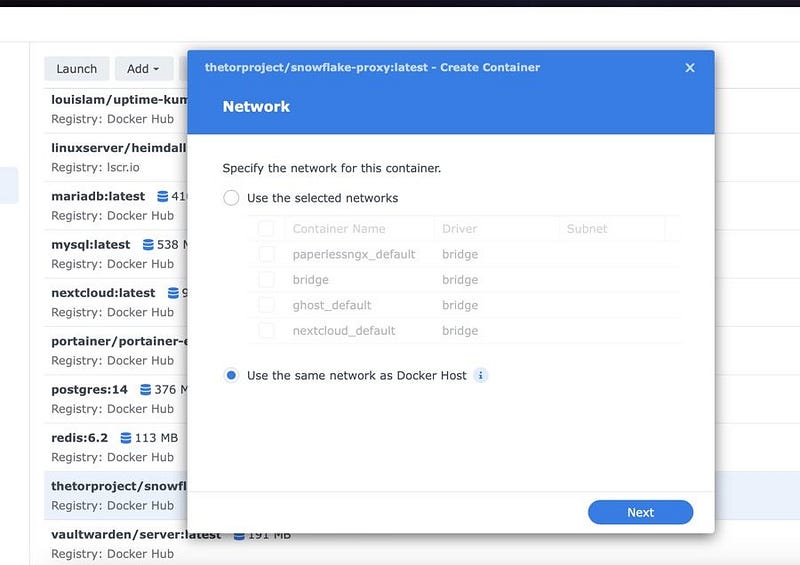Click the Next button
Screen dimensions: 800x565
640,512
